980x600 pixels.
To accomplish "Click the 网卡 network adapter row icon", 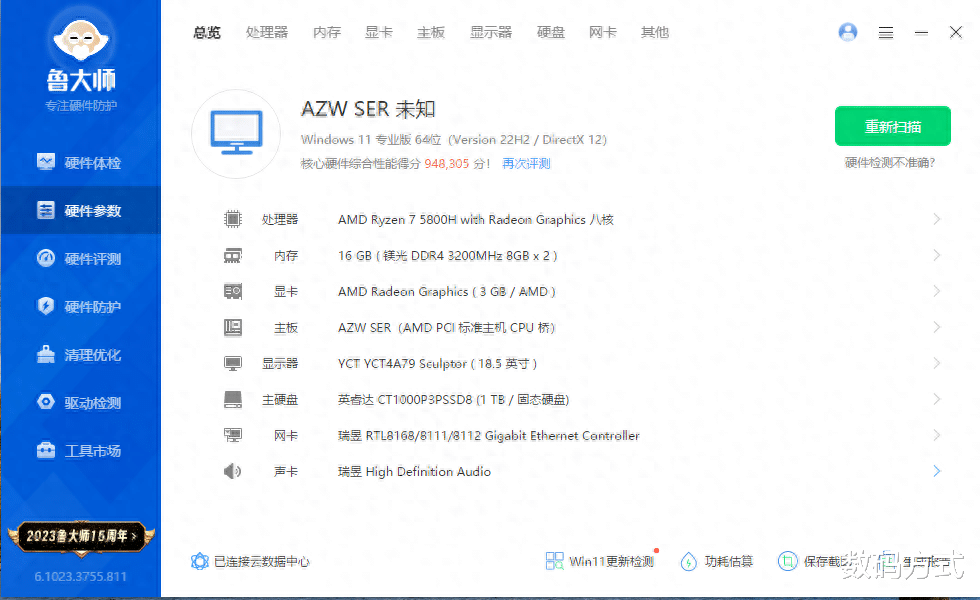I will pos(232,436).
